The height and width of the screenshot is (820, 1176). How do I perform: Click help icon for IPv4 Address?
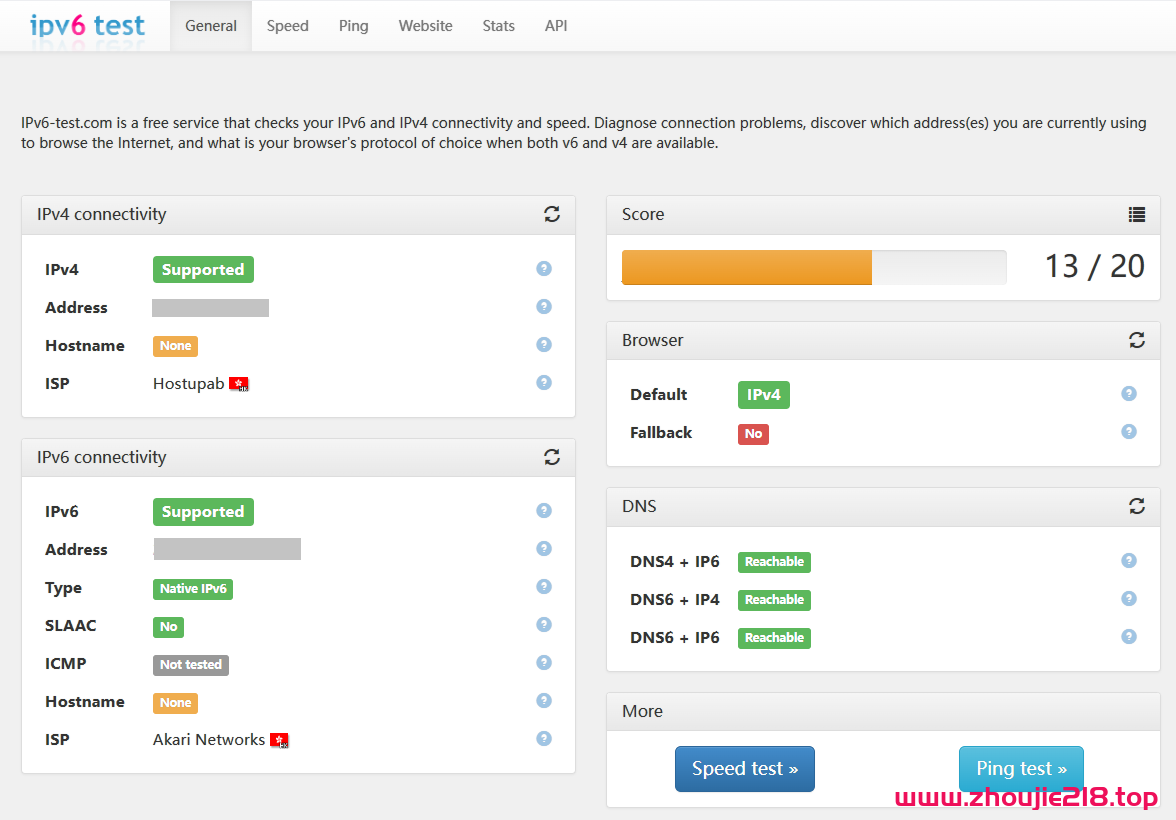pos(544,307)
